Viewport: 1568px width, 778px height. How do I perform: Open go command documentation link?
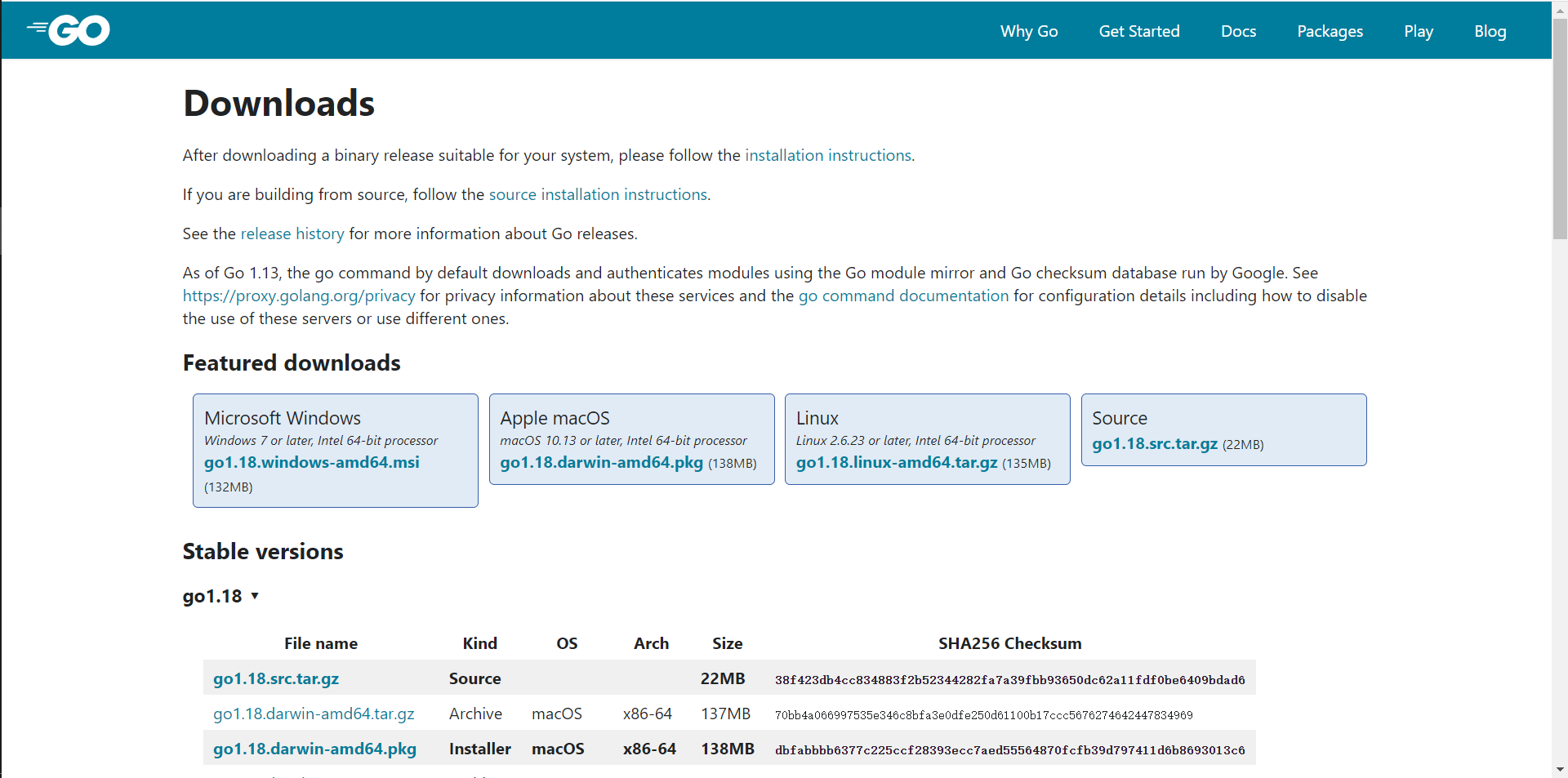pyautogui.click(x=903, y=296)
